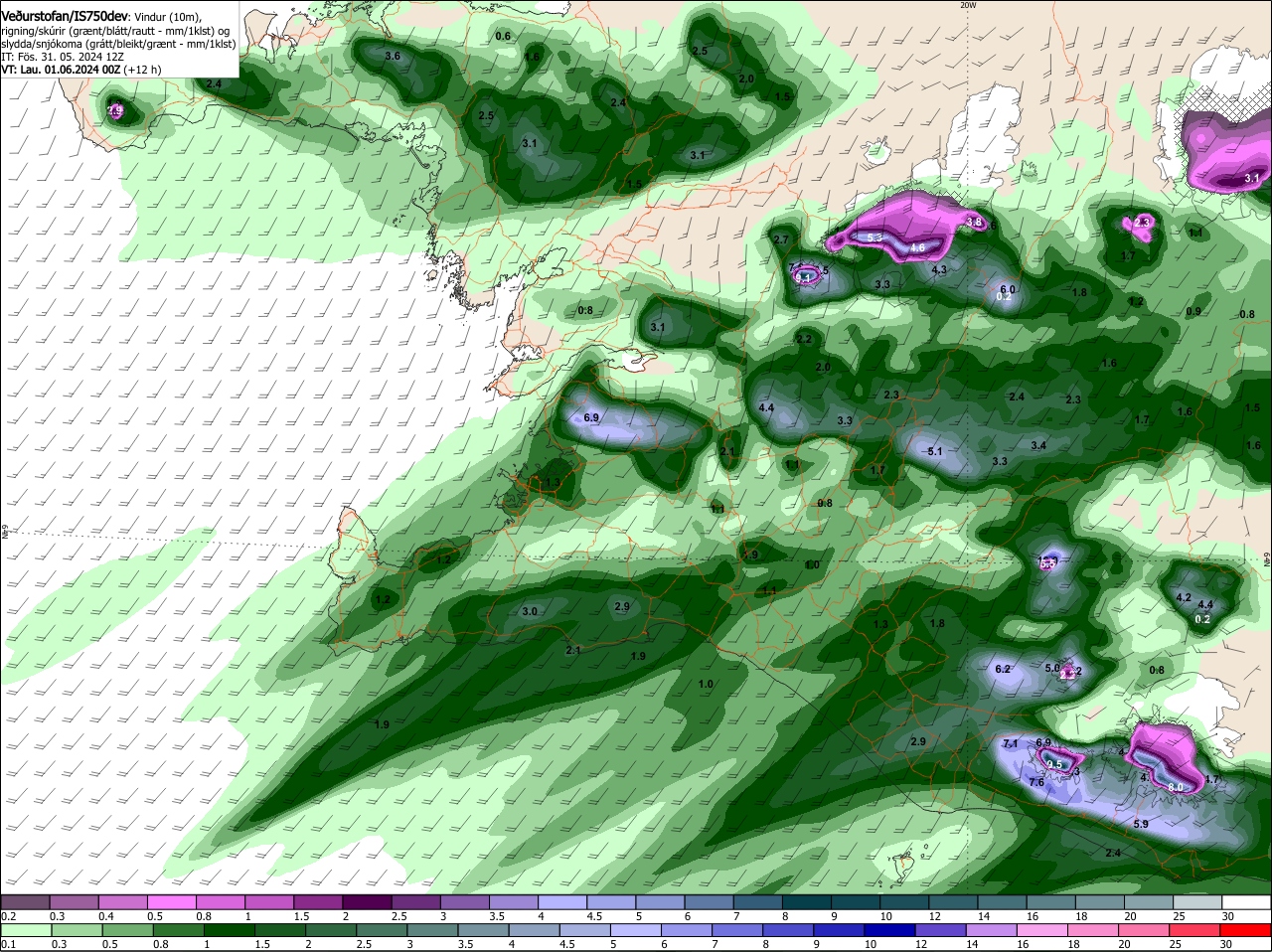1272x952 pixels.
Task: Click the 0.1 label in the rain legend
Action: (x=8, y=944)
